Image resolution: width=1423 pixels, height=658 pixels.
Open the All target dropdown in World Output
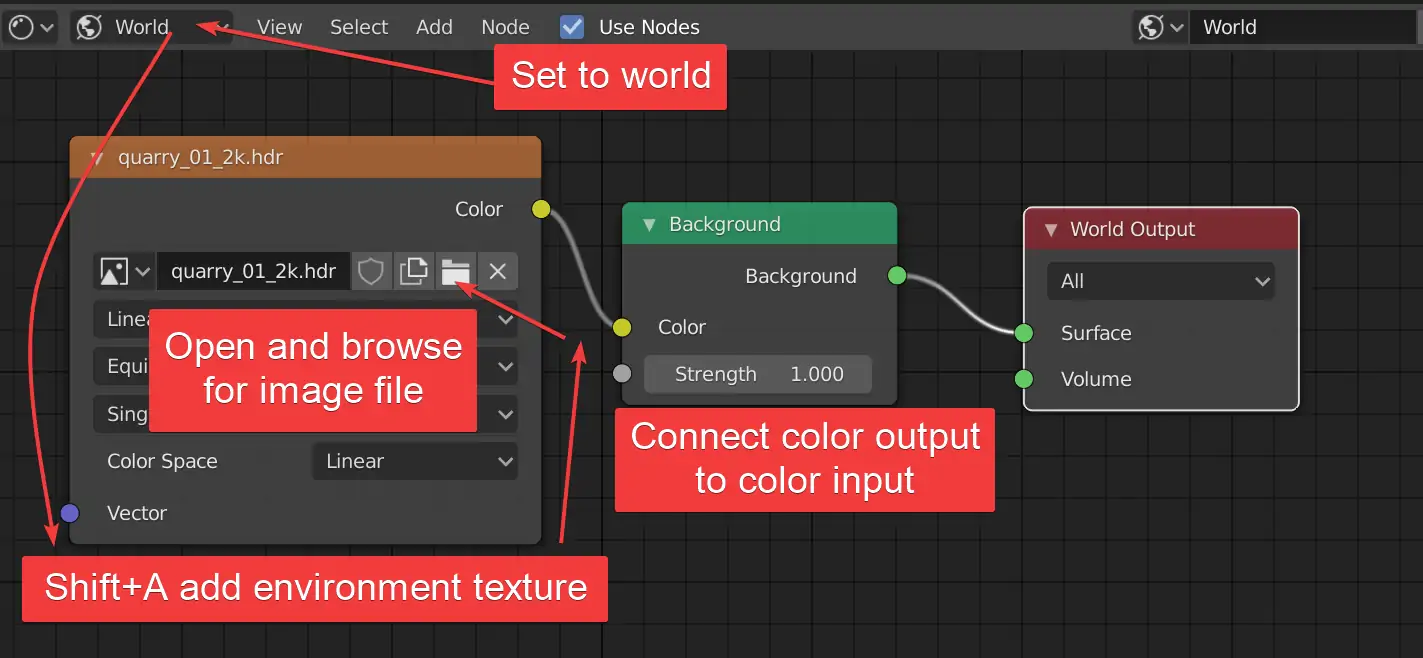click(1160, 281)
